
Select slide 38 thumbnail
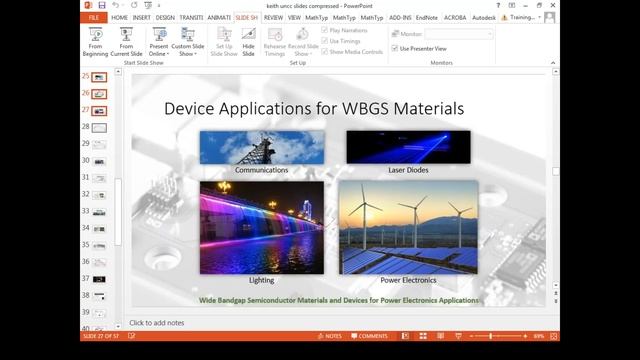click(99, 296)
